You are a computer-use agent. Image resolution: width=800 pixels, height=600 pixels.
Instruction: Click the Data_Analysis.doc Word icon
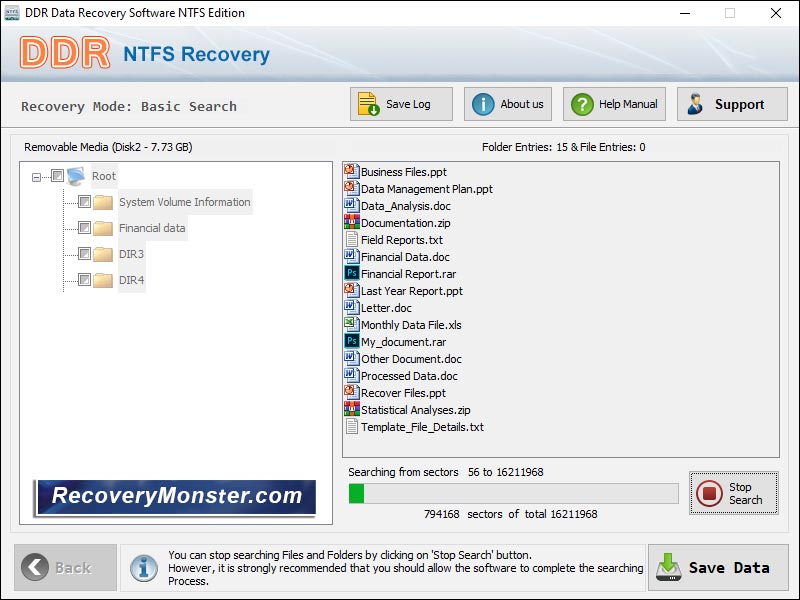tap(350, 205)
